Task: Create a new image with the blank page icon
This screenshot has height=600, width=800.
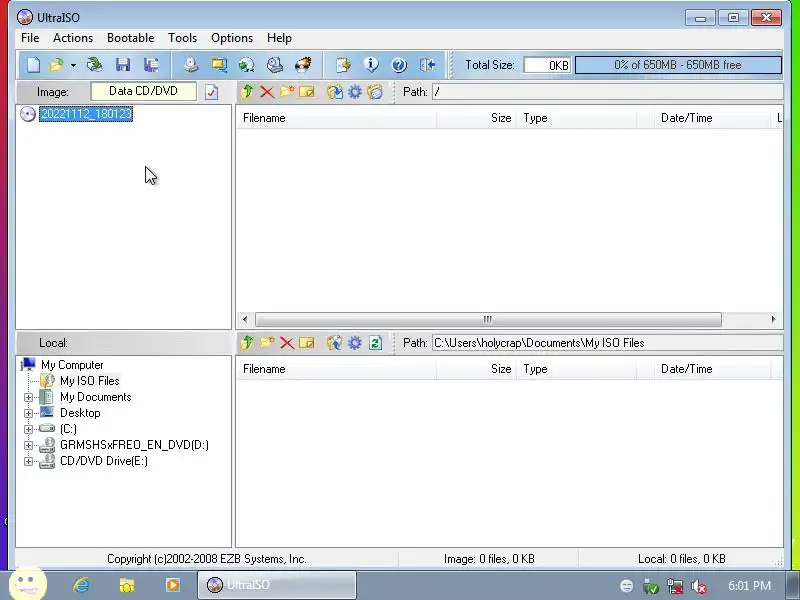Action: coord(33,65)
